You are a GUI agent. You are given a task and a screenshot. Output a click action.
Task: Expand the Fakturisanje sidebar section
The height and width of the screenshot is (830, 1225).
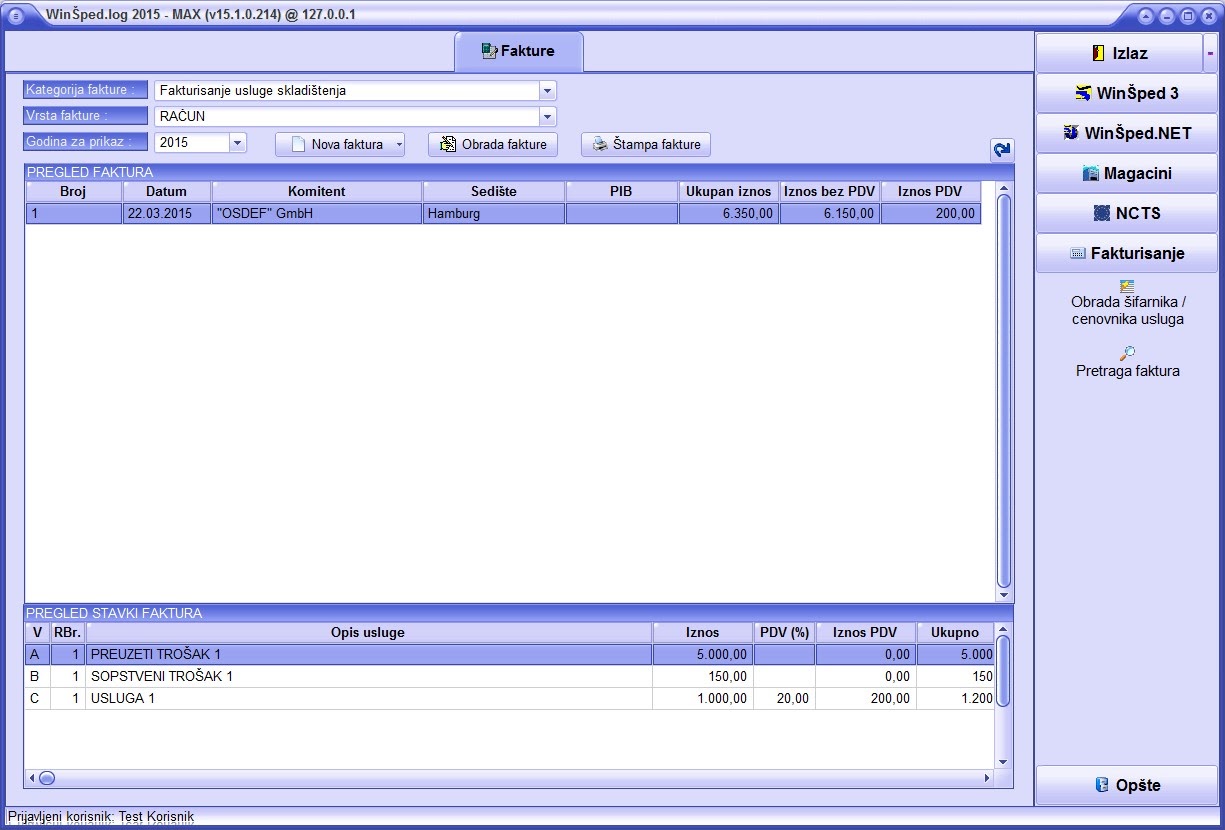[x=1126, y=253]
